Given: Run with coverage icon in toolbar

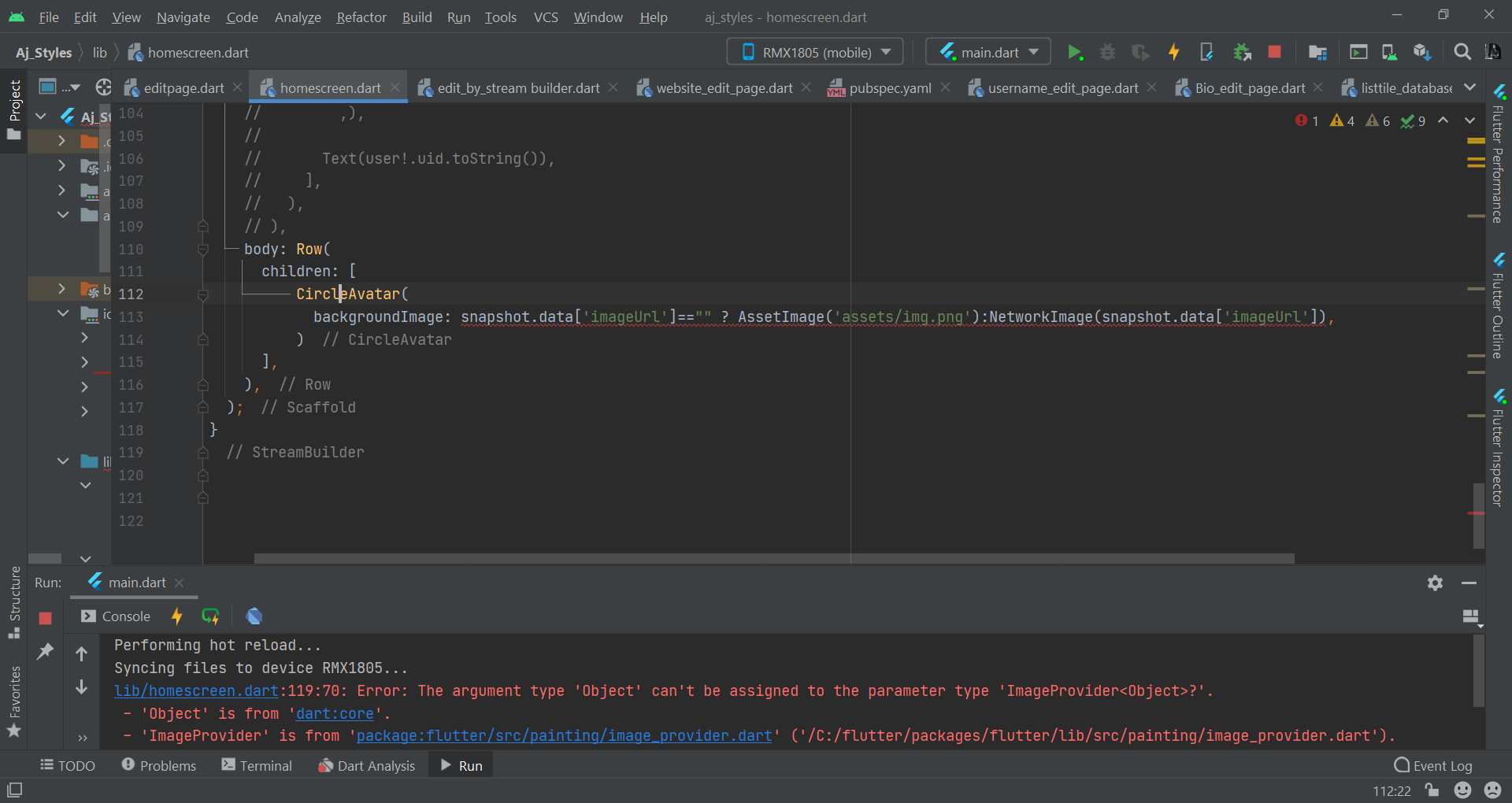Looking at the screenshot, I should tap(1140, 52).
